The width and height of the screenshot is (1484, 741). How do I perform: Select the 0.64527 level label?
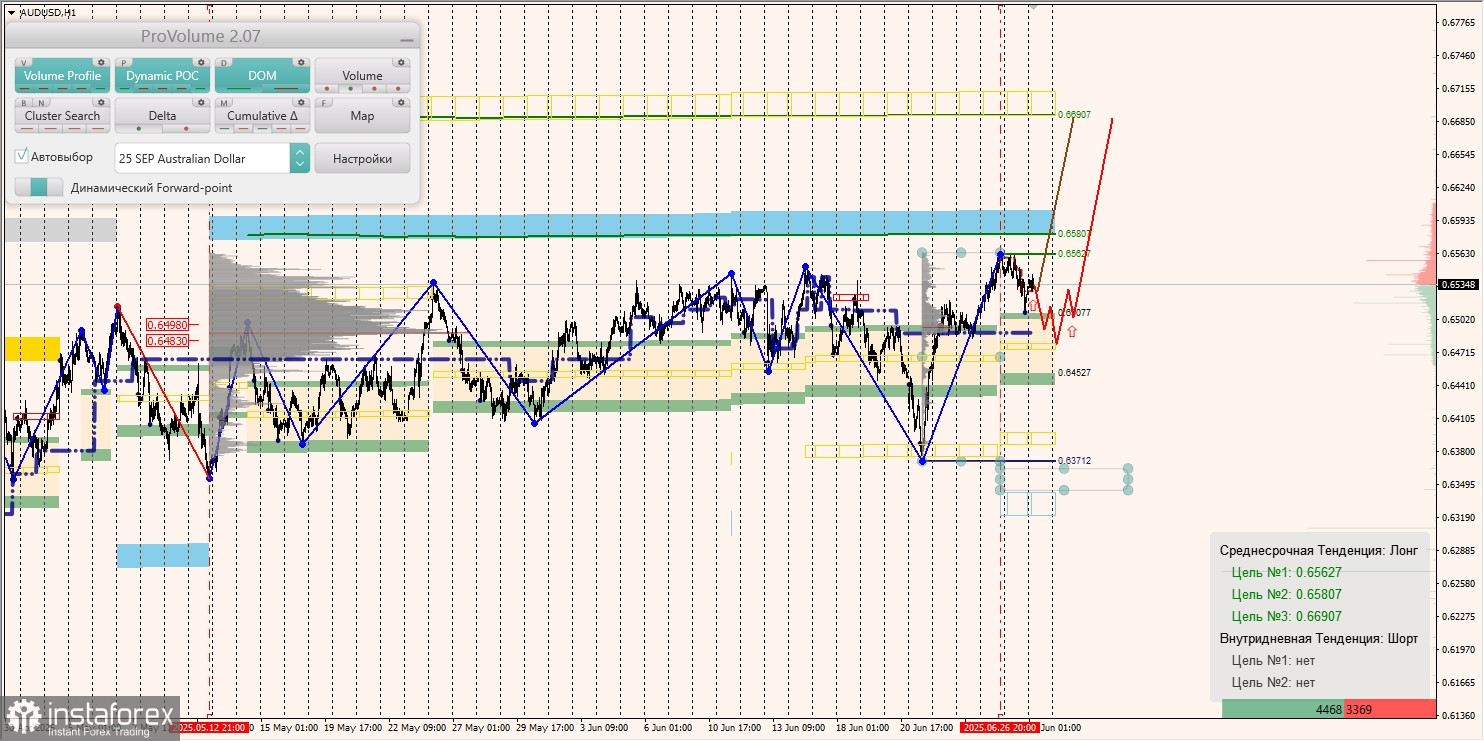click(1073, 372)
